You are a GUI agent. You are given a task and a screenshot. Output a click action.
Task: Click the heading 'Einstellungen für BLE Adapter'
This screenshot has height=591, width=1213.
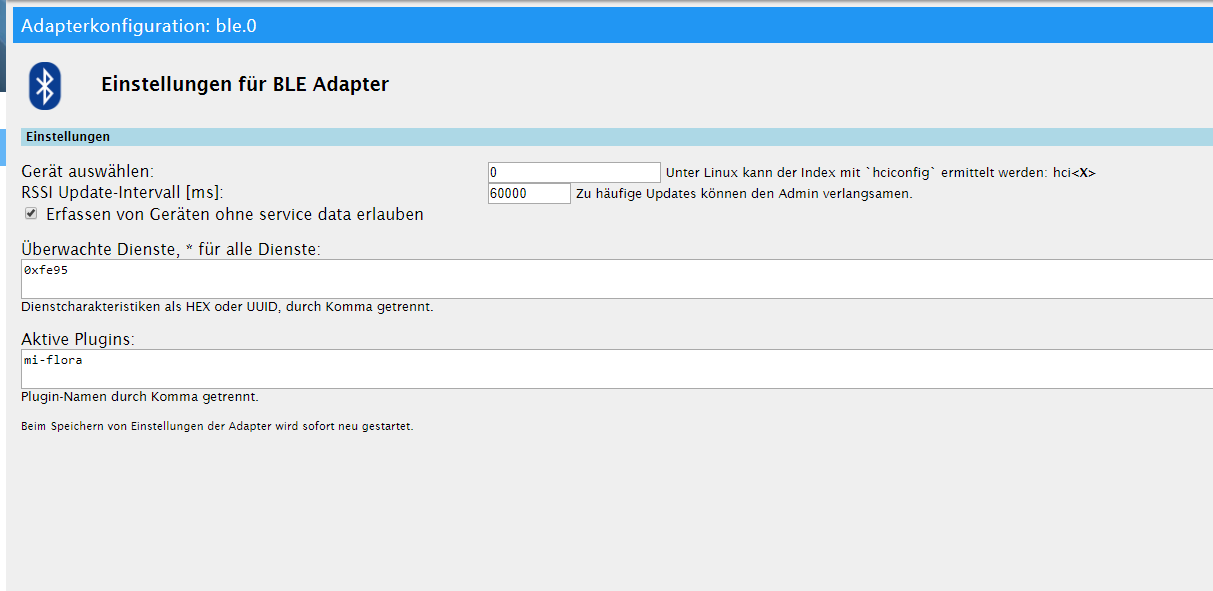tap(245, 85)
